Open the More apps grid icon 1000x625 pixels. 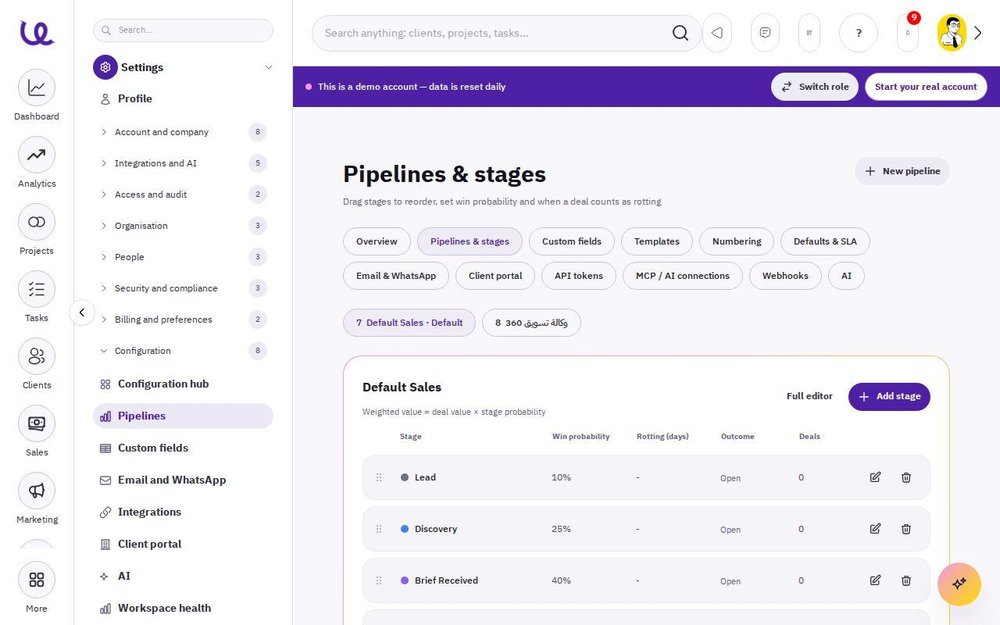point(36,580)
